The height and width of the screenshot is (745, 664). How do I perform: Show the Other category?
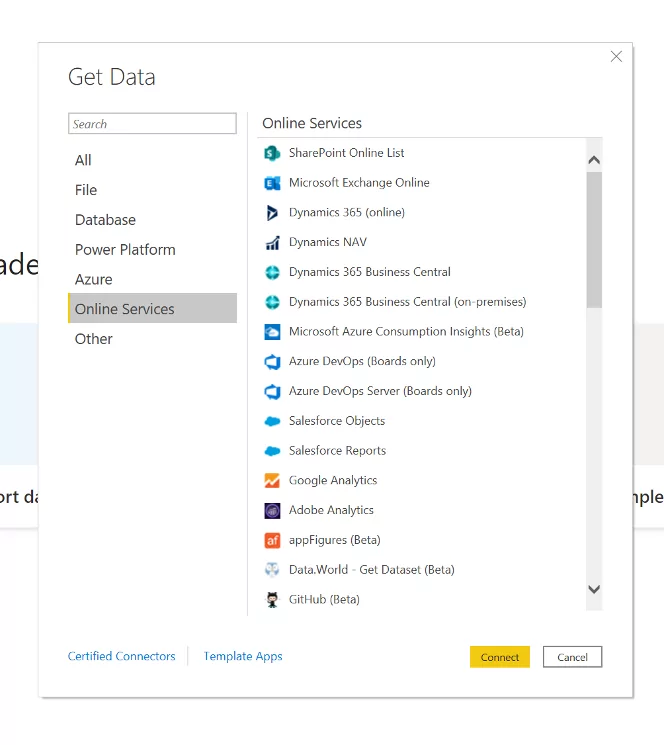(x=152, y=339)
